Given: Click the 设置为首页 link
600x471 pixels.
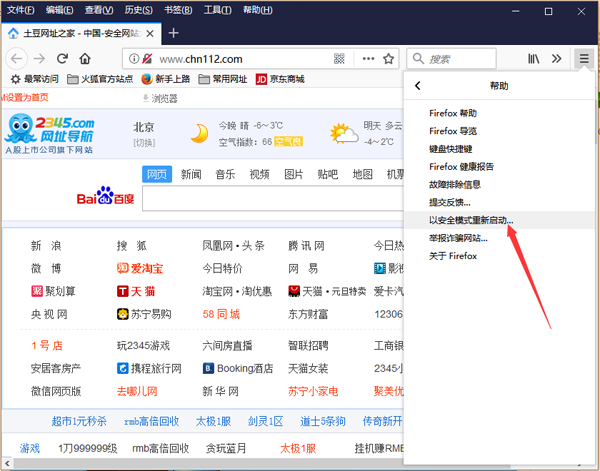Looking at the screenshot, I should [x=26, y=98].
